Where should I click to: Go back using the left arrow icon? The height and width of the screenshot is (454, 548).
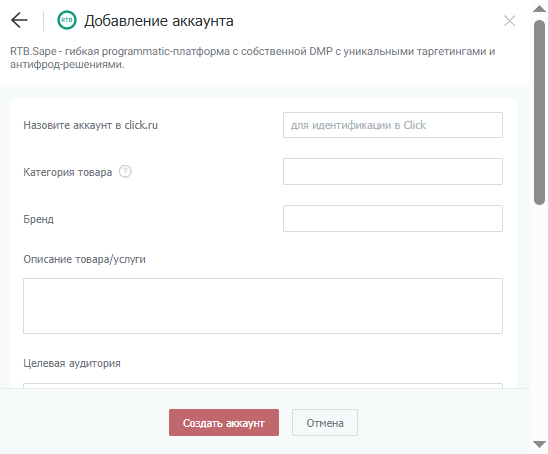click(19, 20)
